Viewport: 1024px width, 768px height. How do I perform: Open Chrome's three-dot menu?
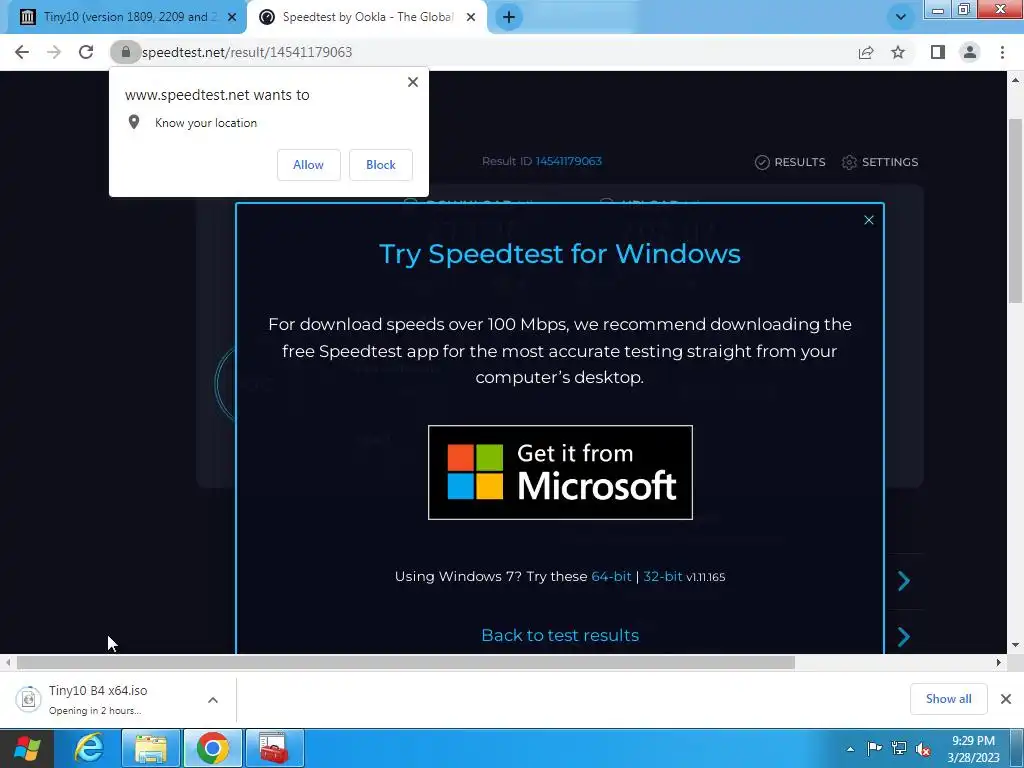(1002, 52)
